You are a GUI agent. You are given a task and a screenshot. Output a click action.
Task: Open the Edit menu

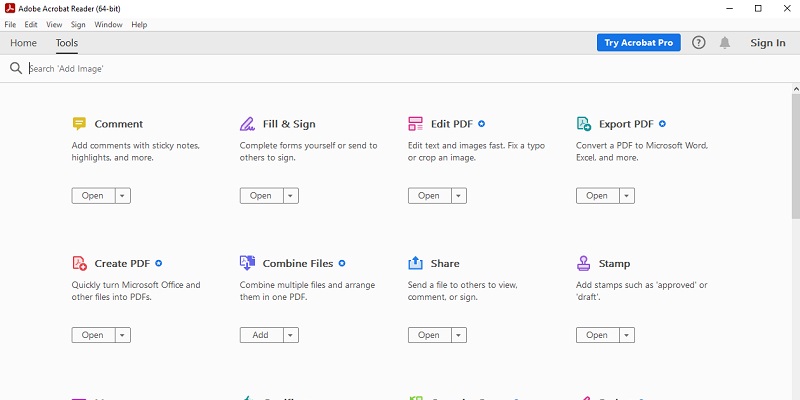pos(31,24)
